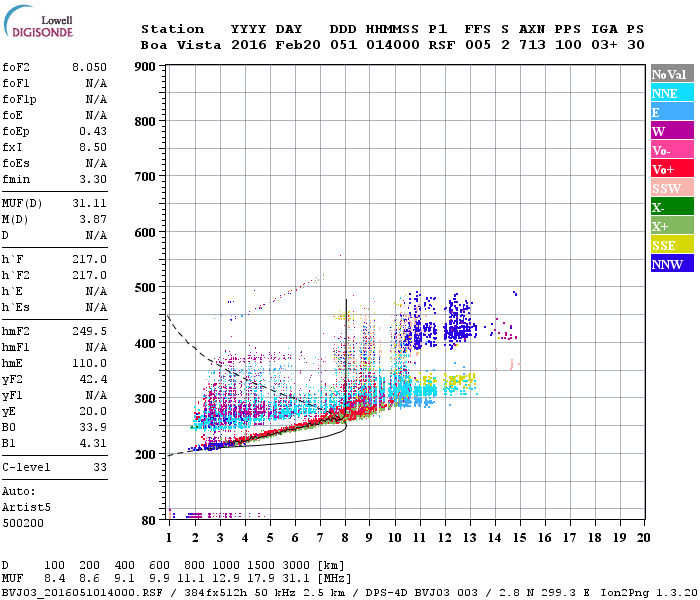
Task: Click the foEp value 0.43
Action: tap(93, 131)
